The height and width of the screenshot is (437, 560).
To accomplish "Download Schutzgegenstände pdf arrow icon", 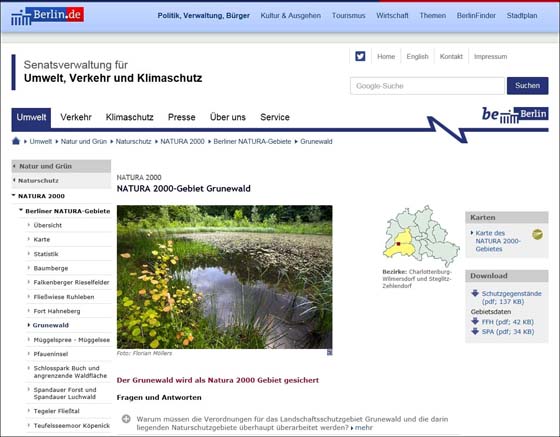I will coord(475,293).
